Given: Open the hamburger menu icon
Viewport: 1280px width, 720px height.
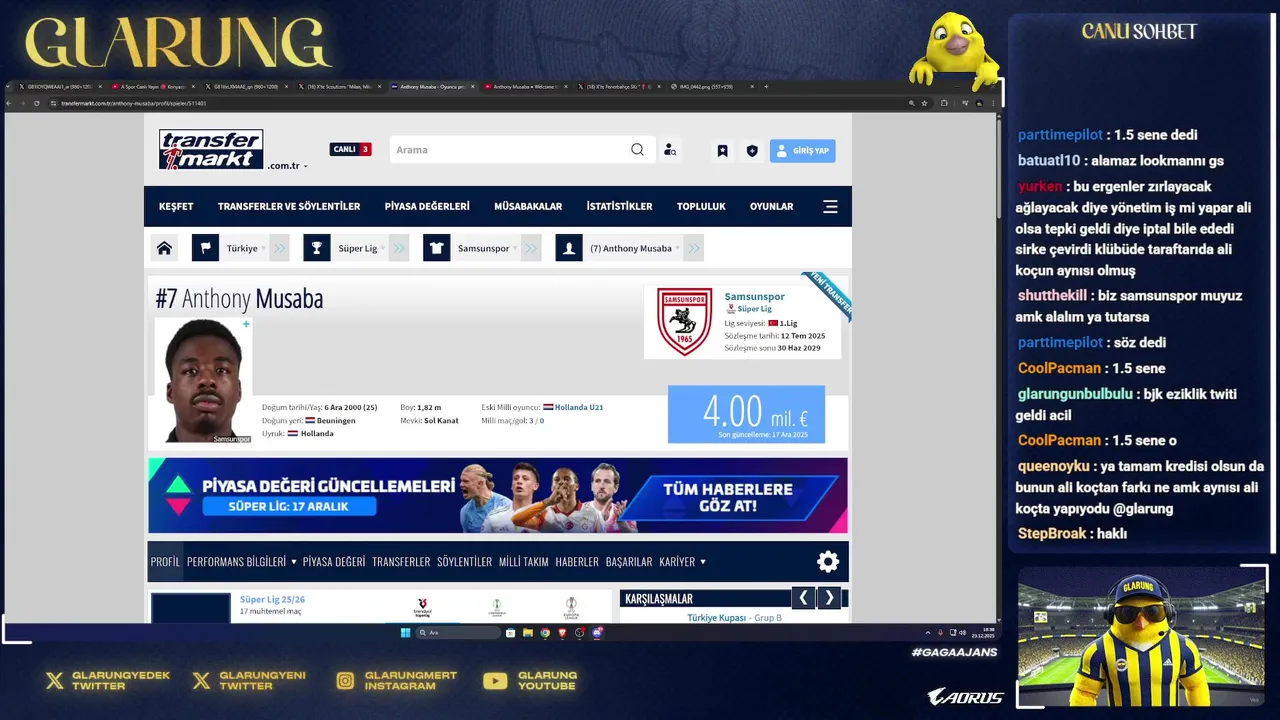Looking at the screenshot, I should tap(830, 207).
